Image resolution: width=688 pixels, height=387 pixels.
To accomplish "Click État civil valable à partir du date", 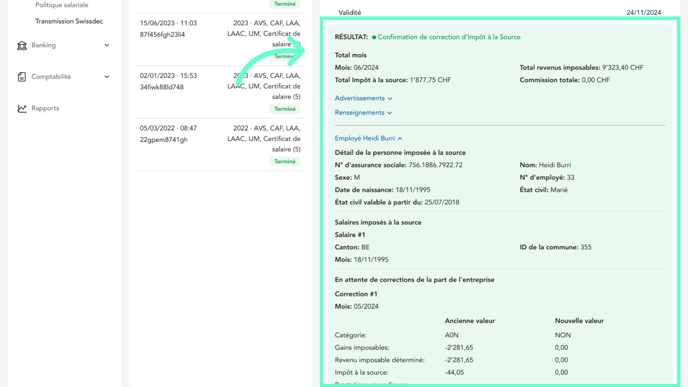I will point(442,202).
